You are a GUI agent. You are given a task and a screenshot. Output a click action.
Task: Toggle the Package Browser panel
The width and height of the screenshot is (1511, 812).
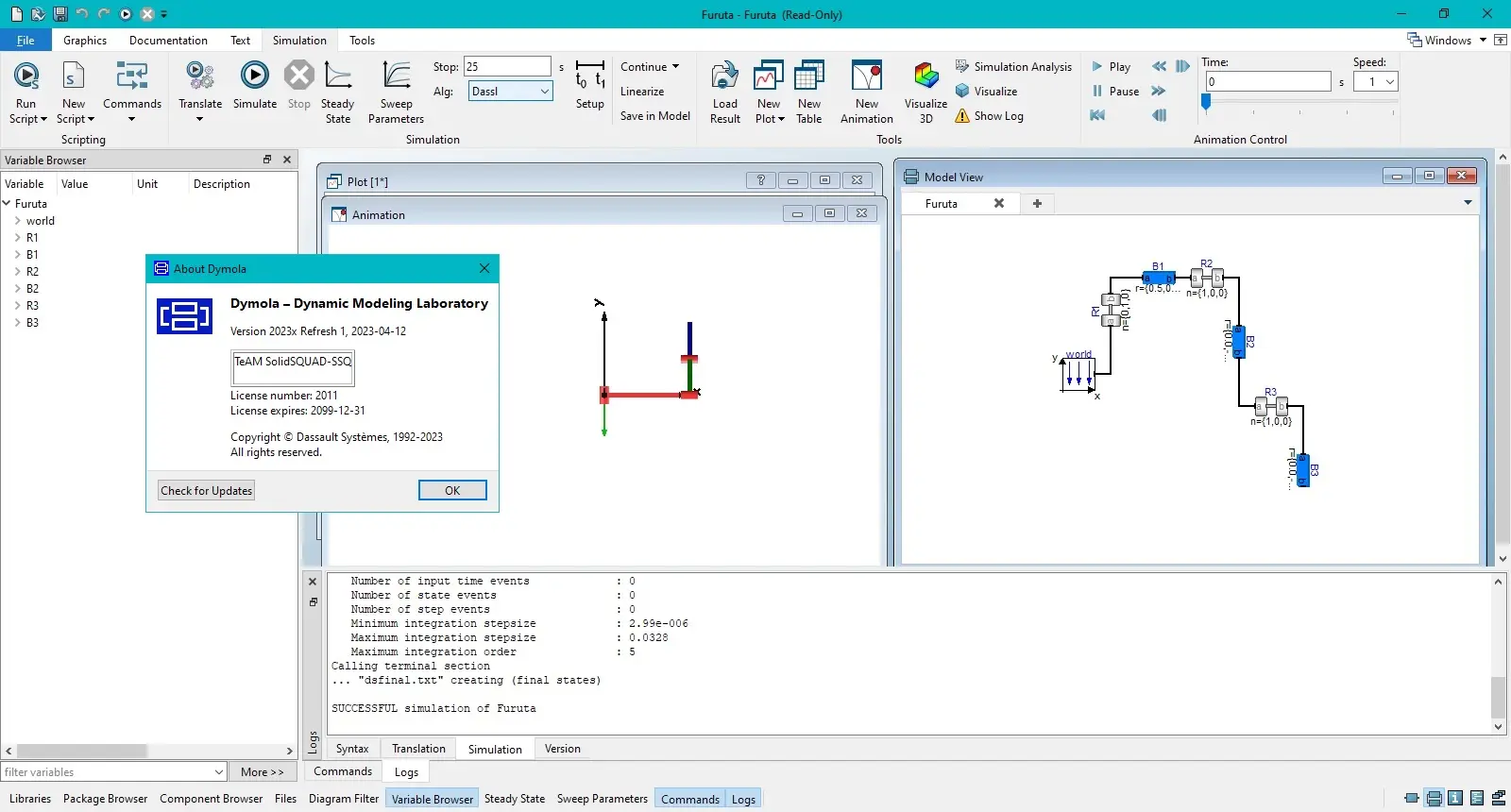(x=106, y=799)
